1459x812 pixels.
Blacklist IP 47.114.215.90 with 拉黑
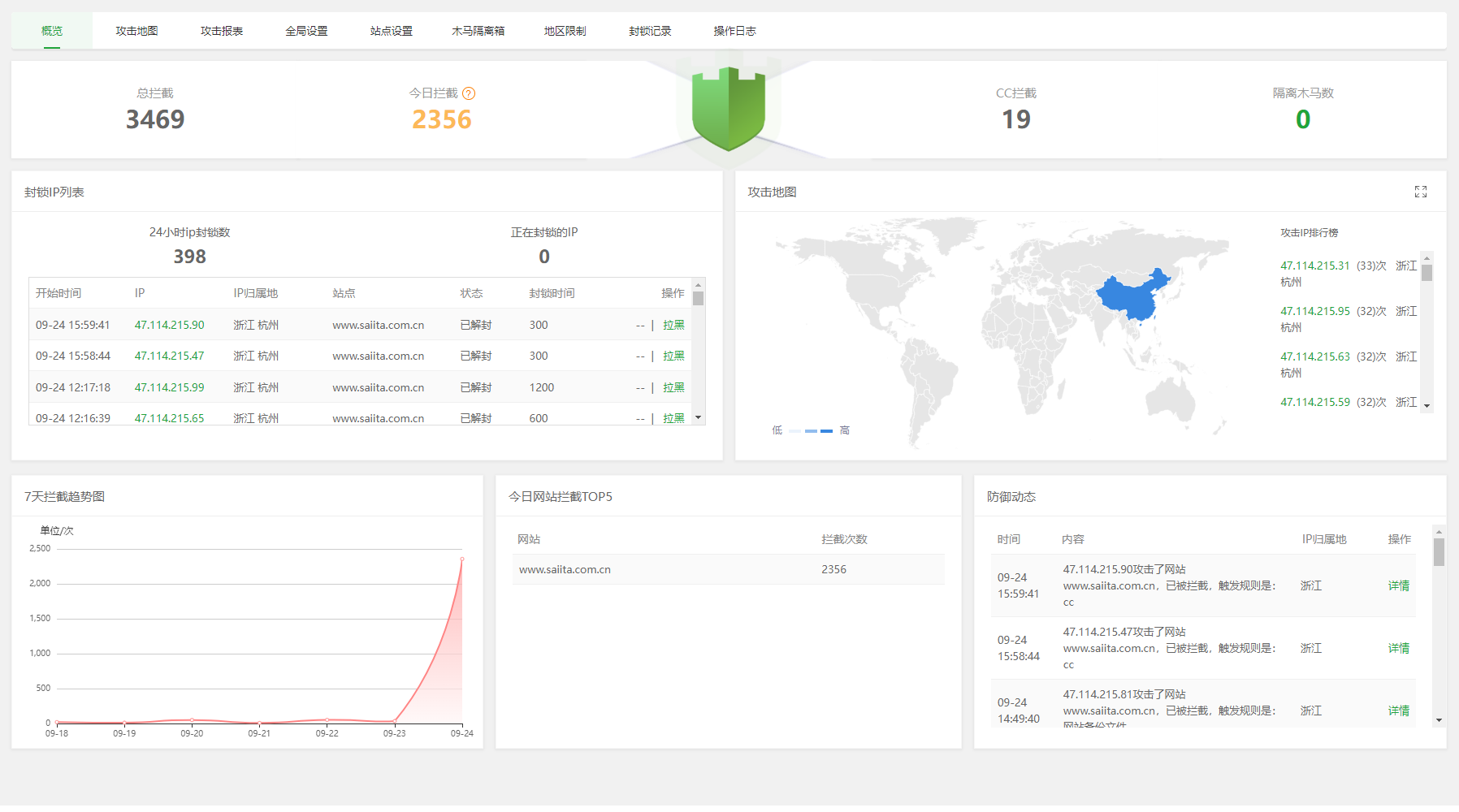coord(673,325)
